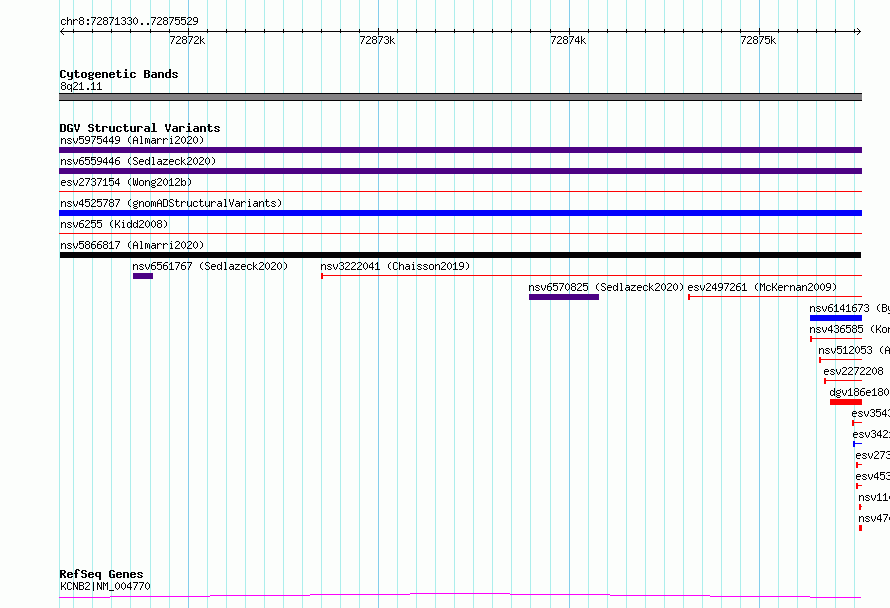The width and height of the screenshot is (890, 608).
Task: Click the DGV Structural Variants track title
Action: click(140, 128)
